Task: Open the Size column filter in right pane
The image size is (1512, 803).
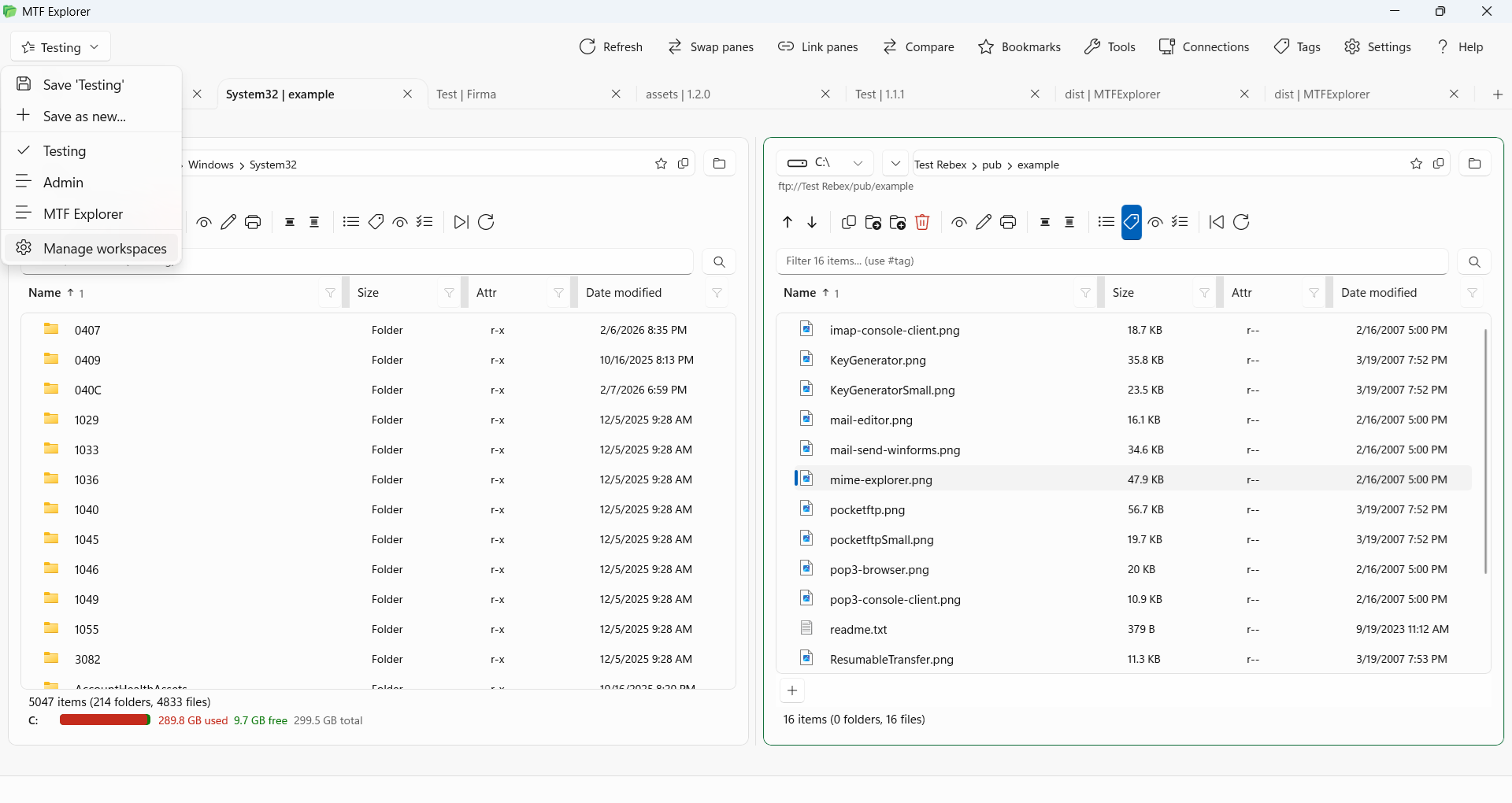Action: point(1204,293)
